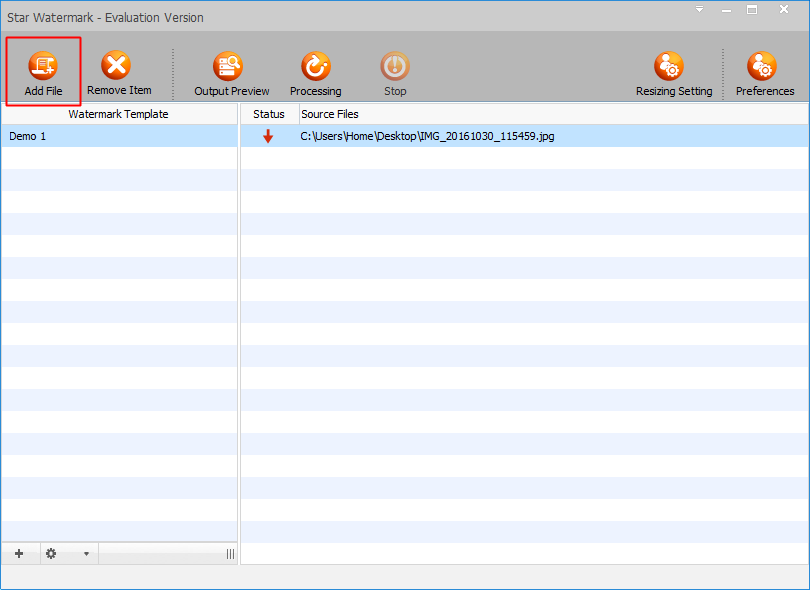Click the panel grip handle at bottom
Screen dimensions: 810x590
(x=230, y=554)
